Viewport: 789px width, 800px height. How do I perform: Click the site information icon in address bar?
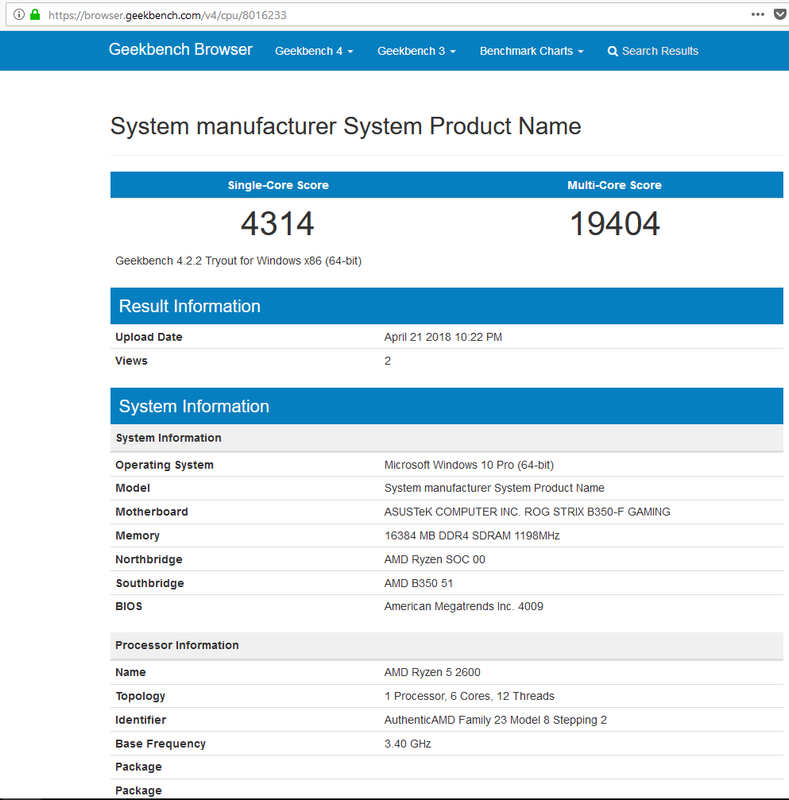[x=19, y=14]
